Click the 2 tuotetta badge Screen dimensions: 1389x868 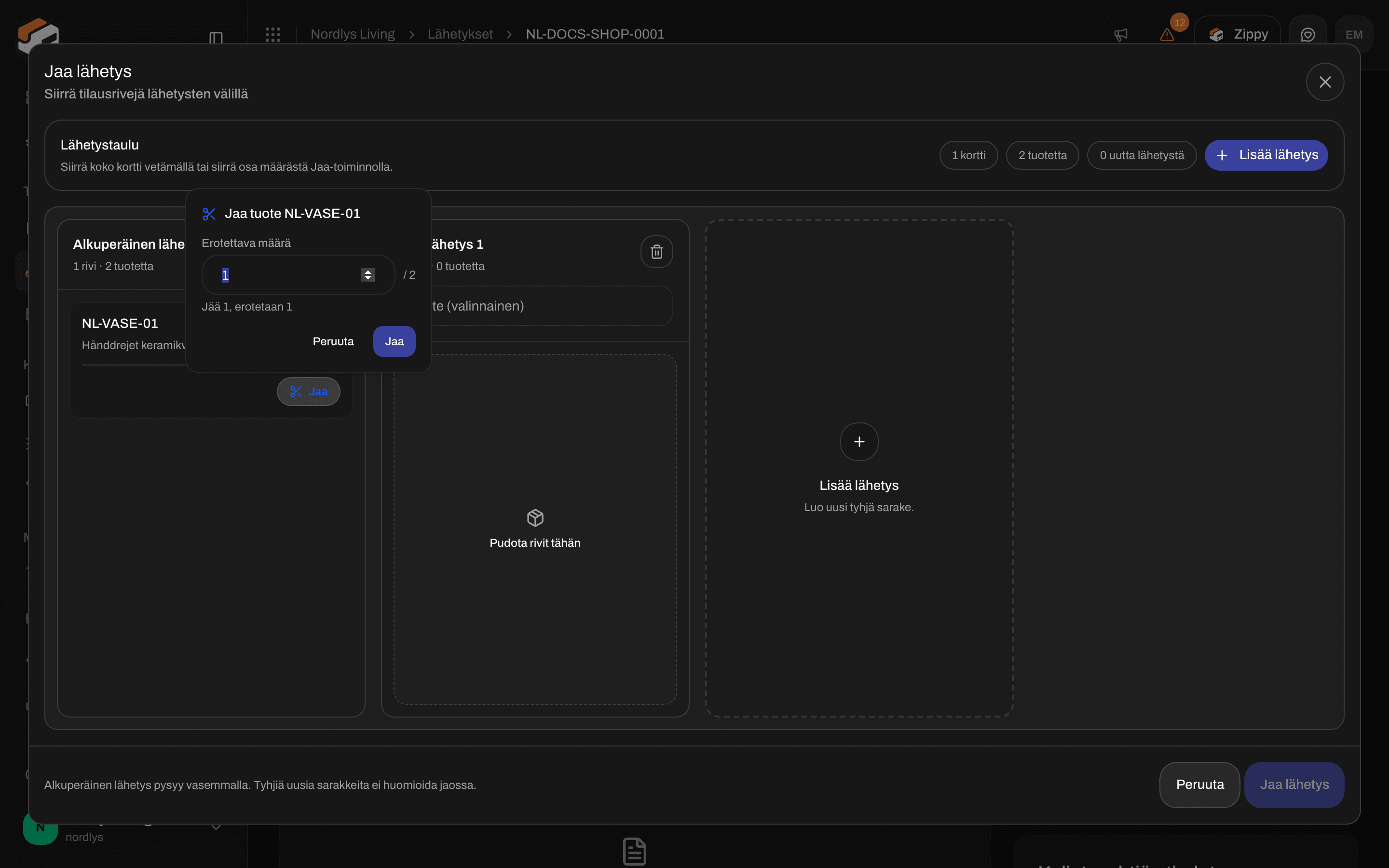1042,156
